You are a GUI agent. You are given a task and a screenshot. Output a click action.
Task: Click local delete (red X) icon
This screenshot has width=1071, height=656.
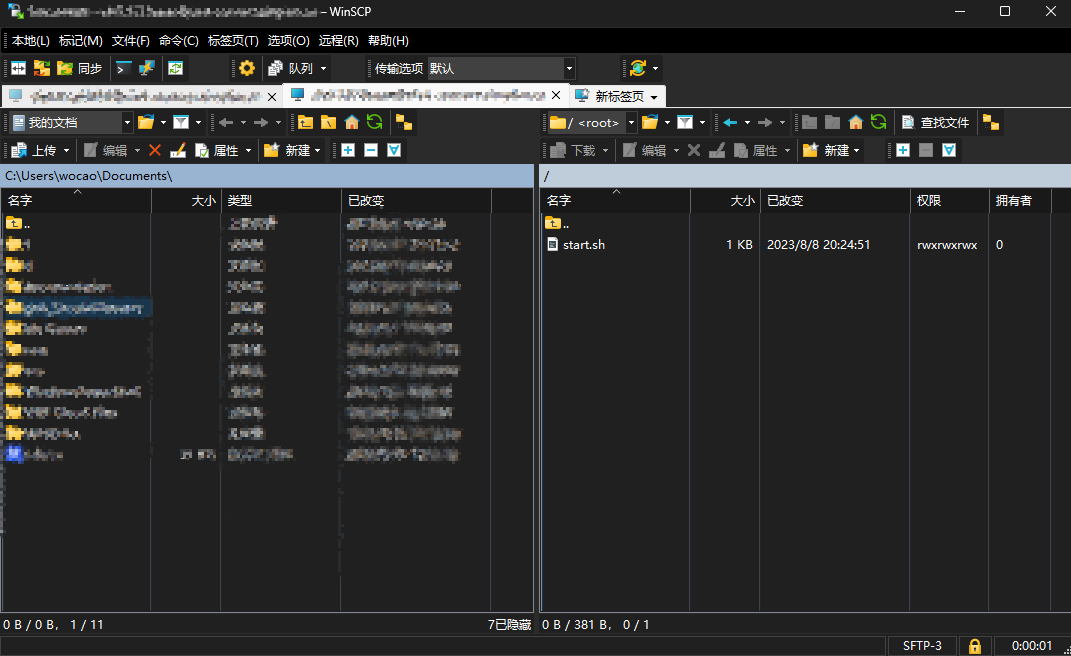[x=154, y=150]
